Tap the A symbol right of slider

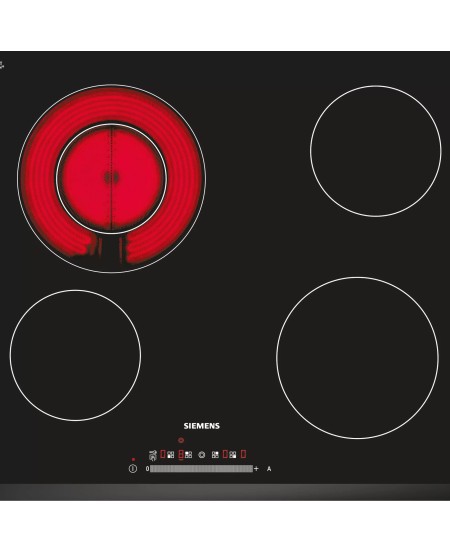click(x=269, y=469)
